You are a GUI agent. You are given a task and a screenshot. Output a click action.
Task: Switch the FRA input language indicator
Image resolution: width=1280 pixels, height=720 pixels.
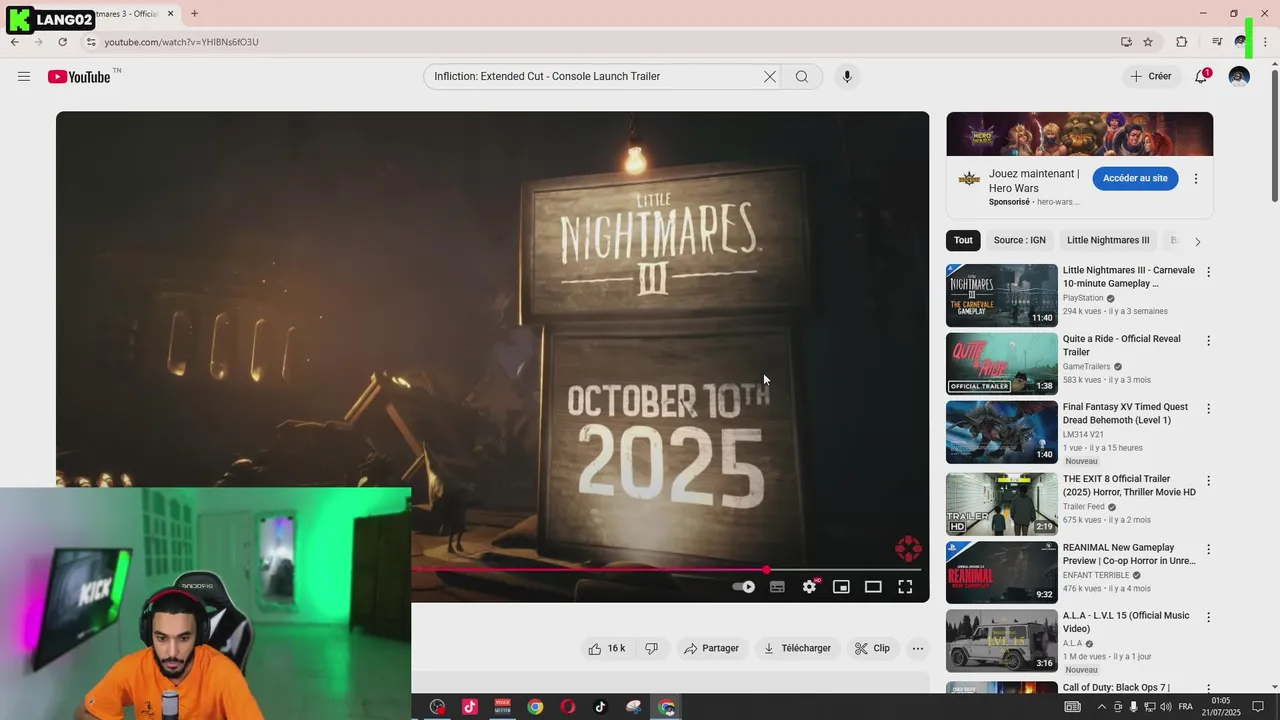1186,707
